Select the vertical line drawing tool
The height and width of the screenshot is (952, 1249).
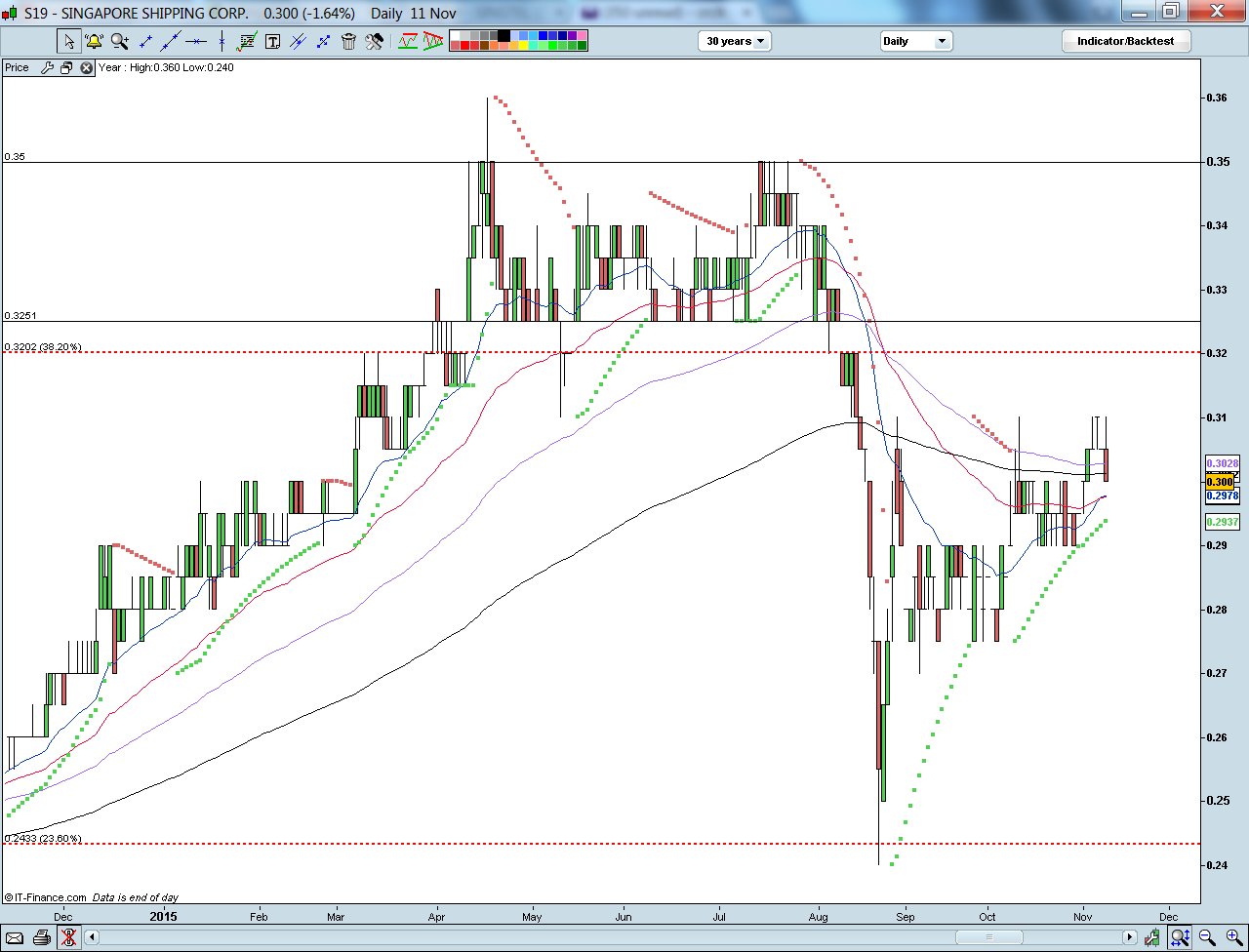coord(222,41)
